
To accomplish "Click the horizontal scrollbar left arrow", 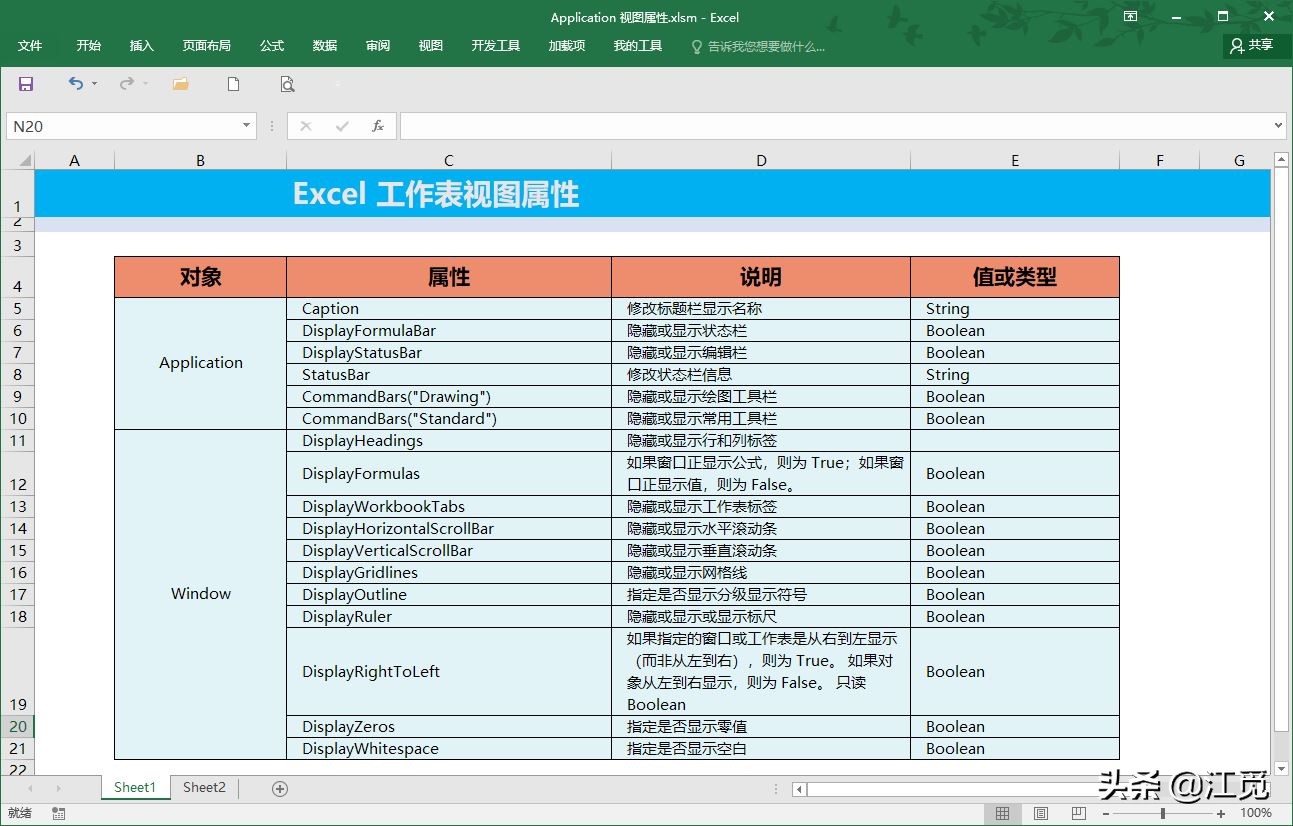I will (x=799, y=789).
